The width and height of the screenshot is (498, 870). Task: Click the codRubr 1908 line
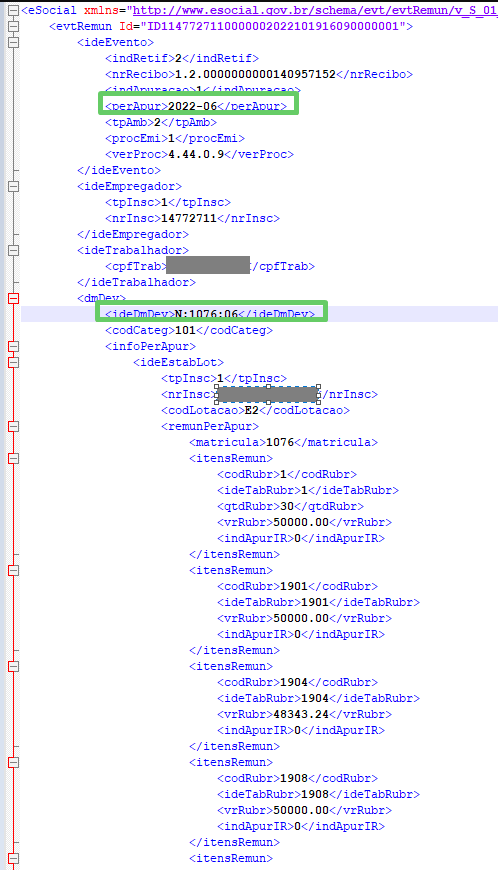pyautogui.click(x=297, y=778)
